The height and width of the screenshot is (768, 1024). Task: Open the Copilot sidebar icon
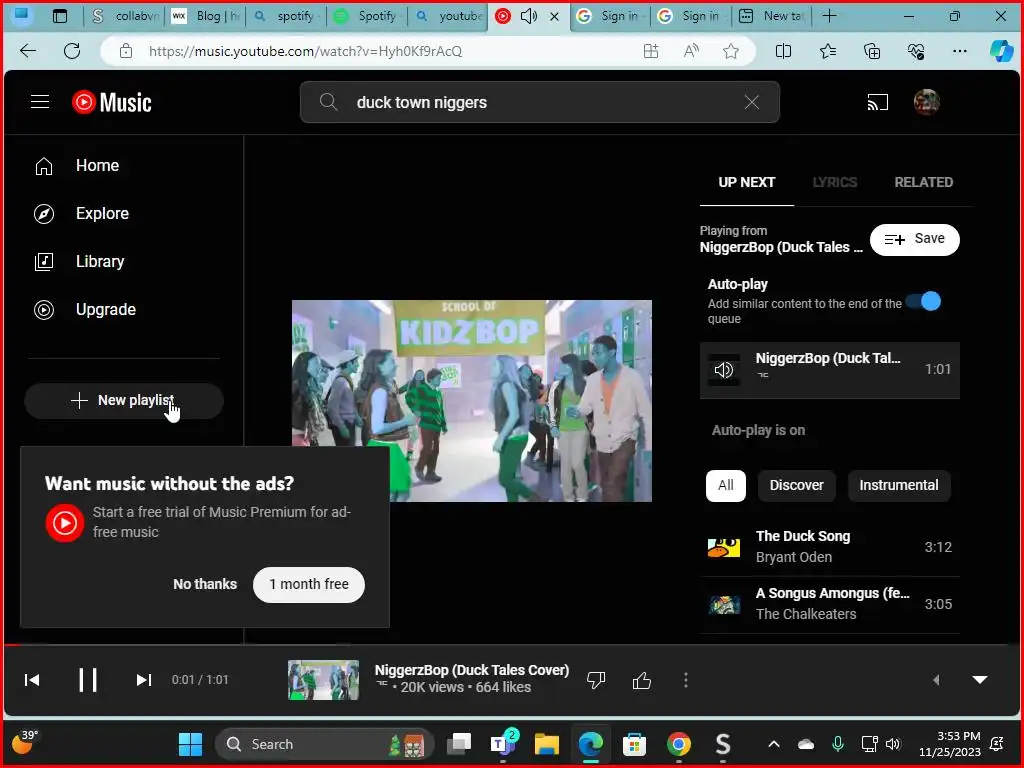click(1001, 51)
